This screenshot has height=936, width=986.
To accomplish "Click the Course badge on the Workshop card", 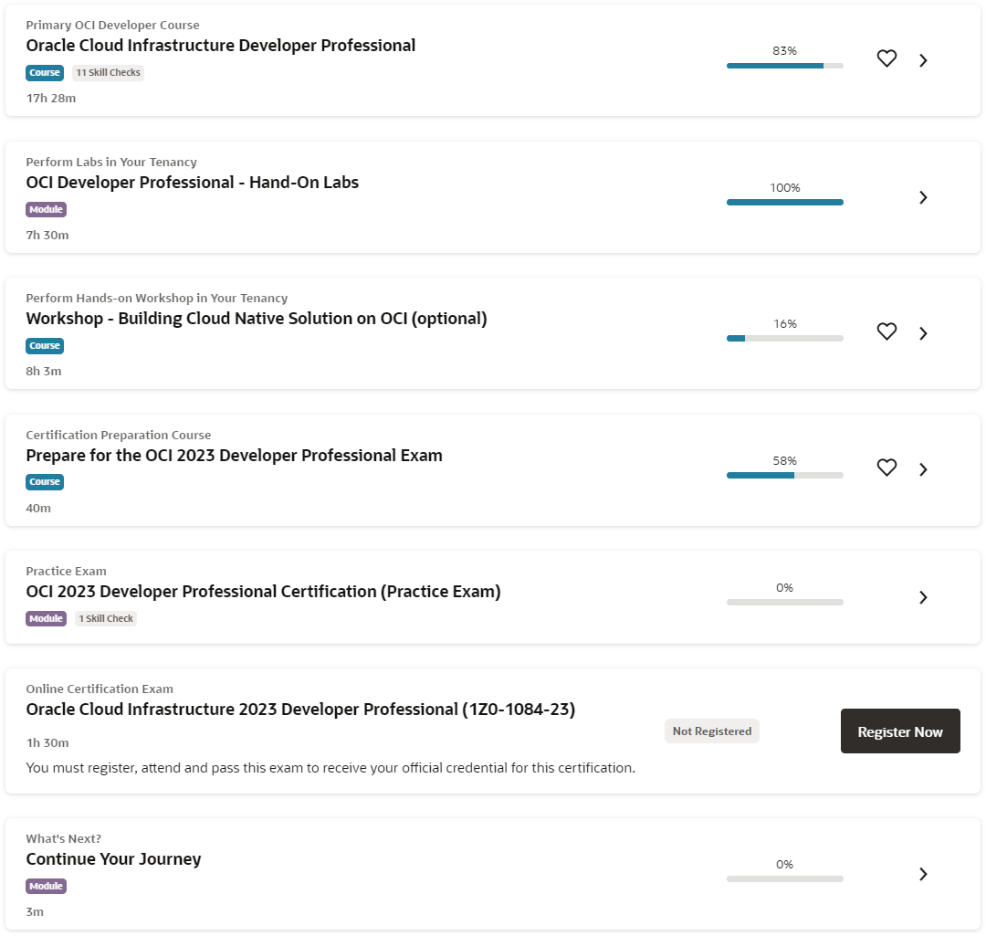I will point(44,345).
